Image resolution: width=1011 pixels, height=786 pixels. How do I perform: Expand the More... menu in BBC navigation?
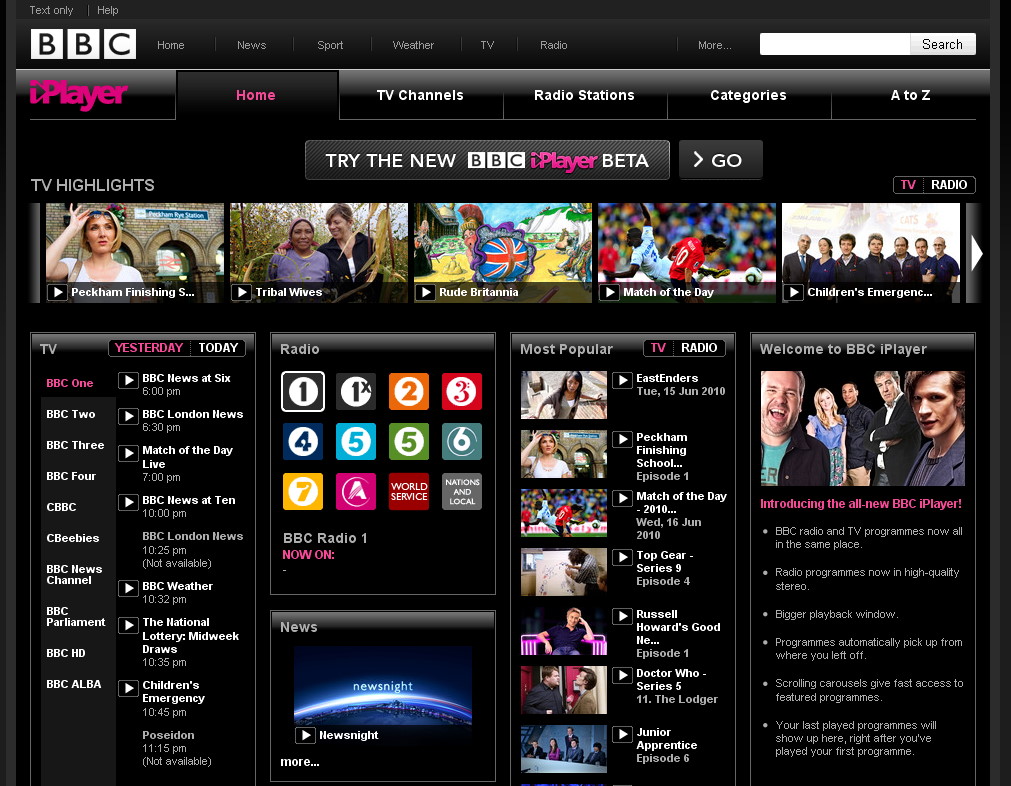(x=714, y=45)
